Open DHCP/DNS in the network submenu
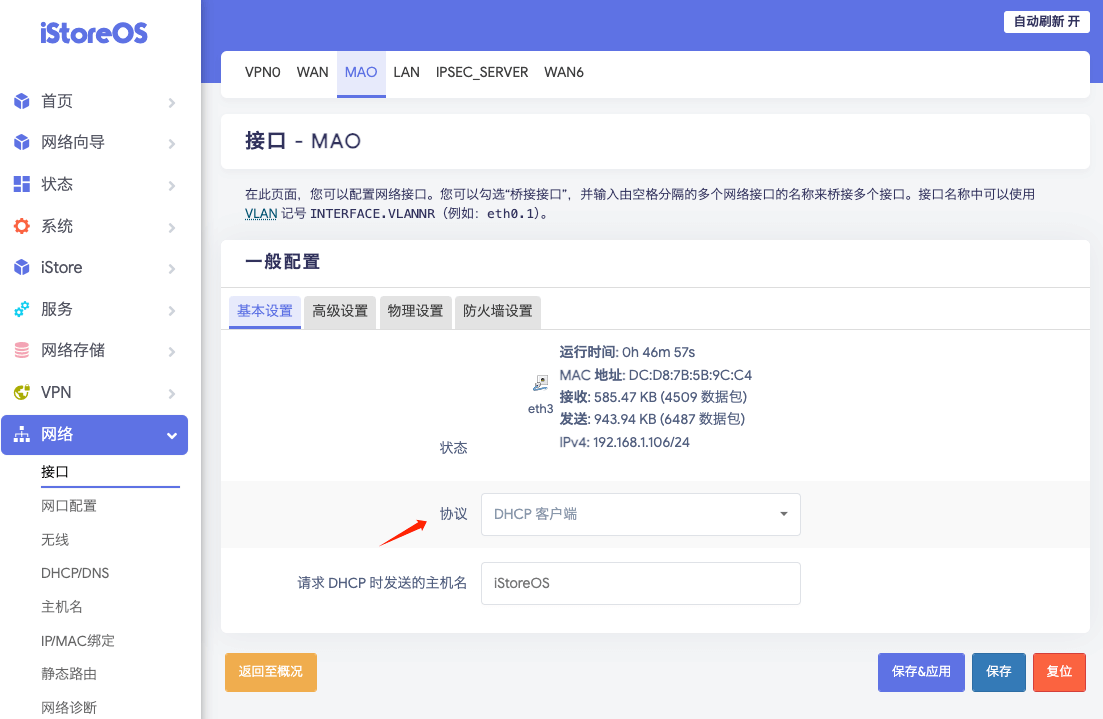This screenshot has height=719, width=1103. pos(75,573)
